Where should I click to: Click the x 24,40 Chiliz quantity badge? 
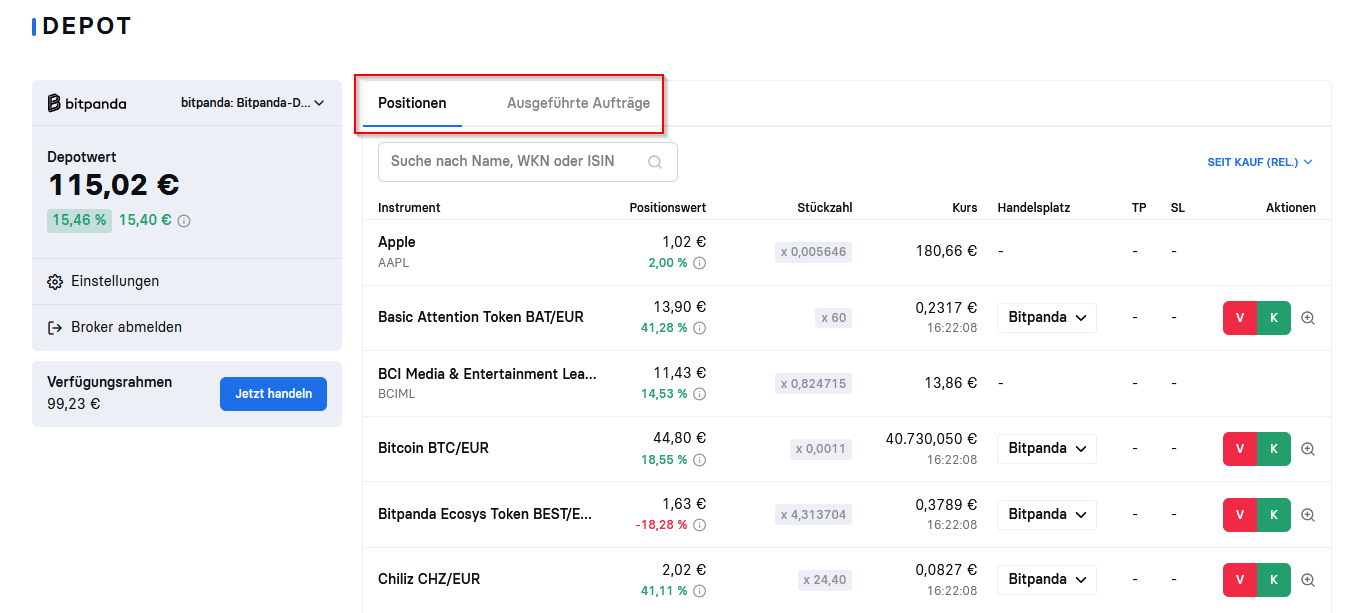825,580
